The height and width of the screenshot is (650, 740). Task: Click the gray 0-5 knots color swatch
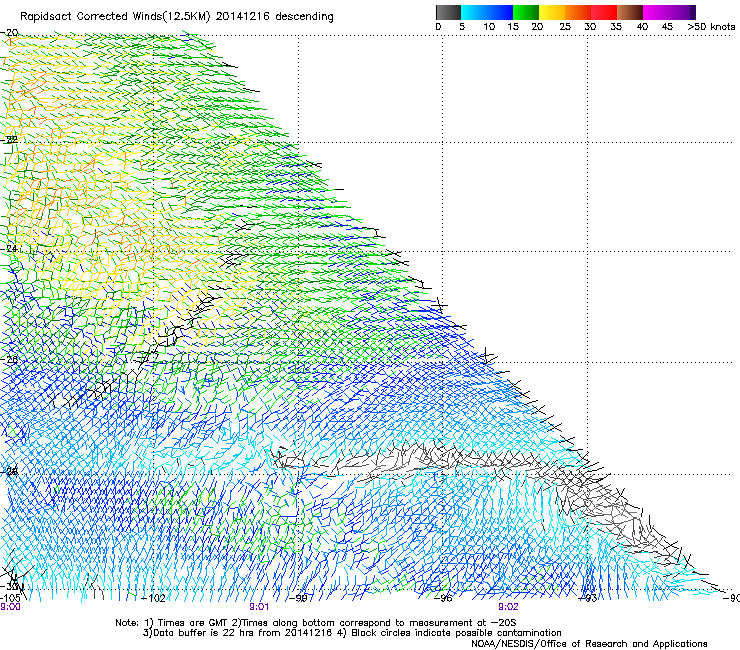pyautogui.click(x=448, y=12)
